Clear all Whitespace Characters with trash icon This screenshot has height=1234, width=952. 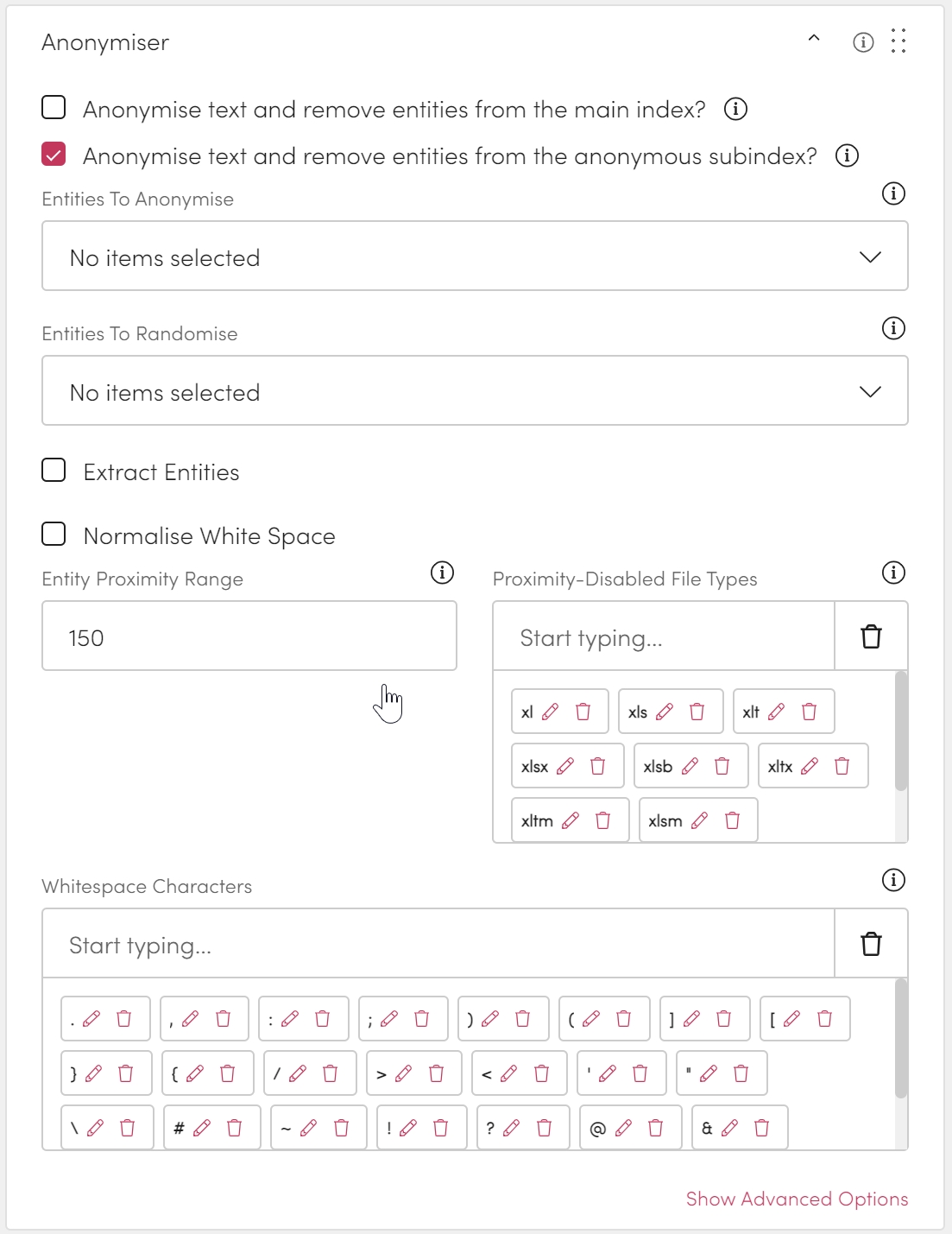click(871, 944)
